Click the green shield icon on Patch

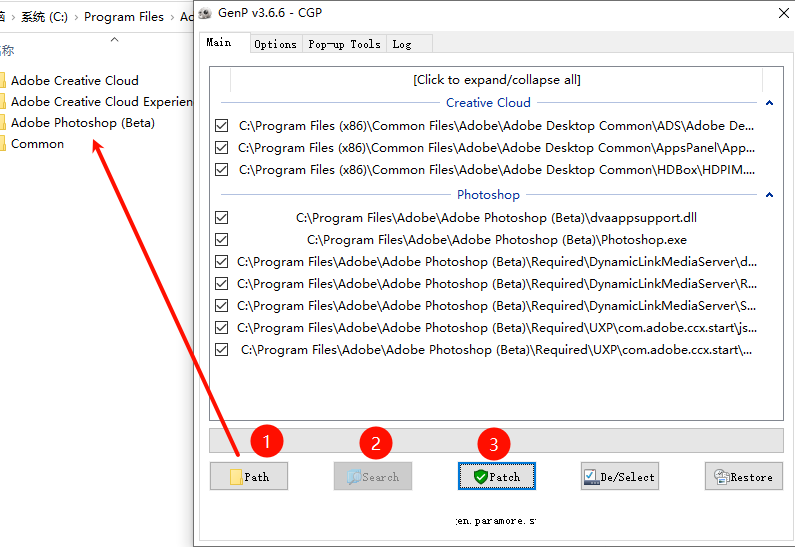point(480,477)
